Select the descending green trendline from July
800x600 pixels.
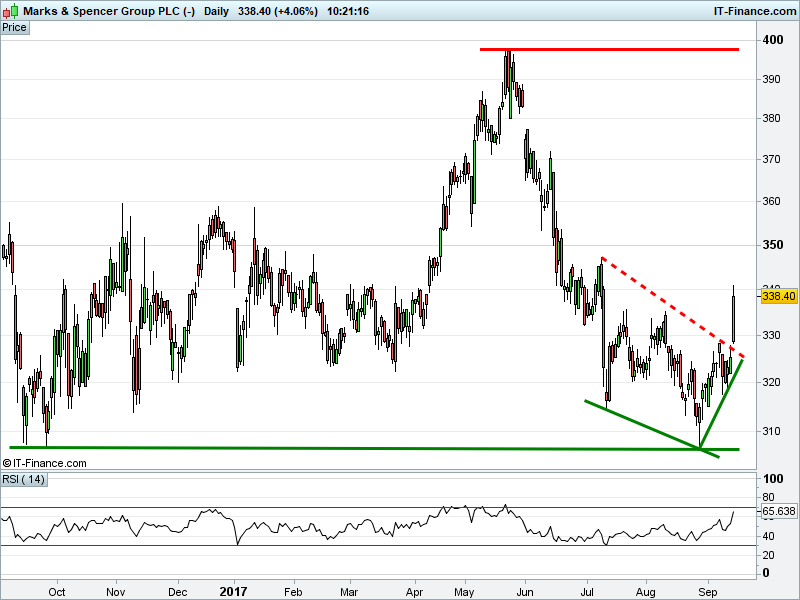tap(652, 429)
